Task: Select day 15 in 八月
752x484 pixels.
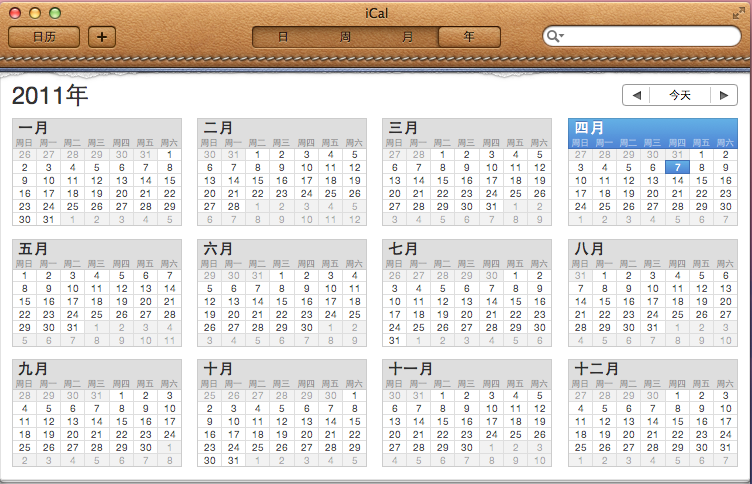Action: 604,301
